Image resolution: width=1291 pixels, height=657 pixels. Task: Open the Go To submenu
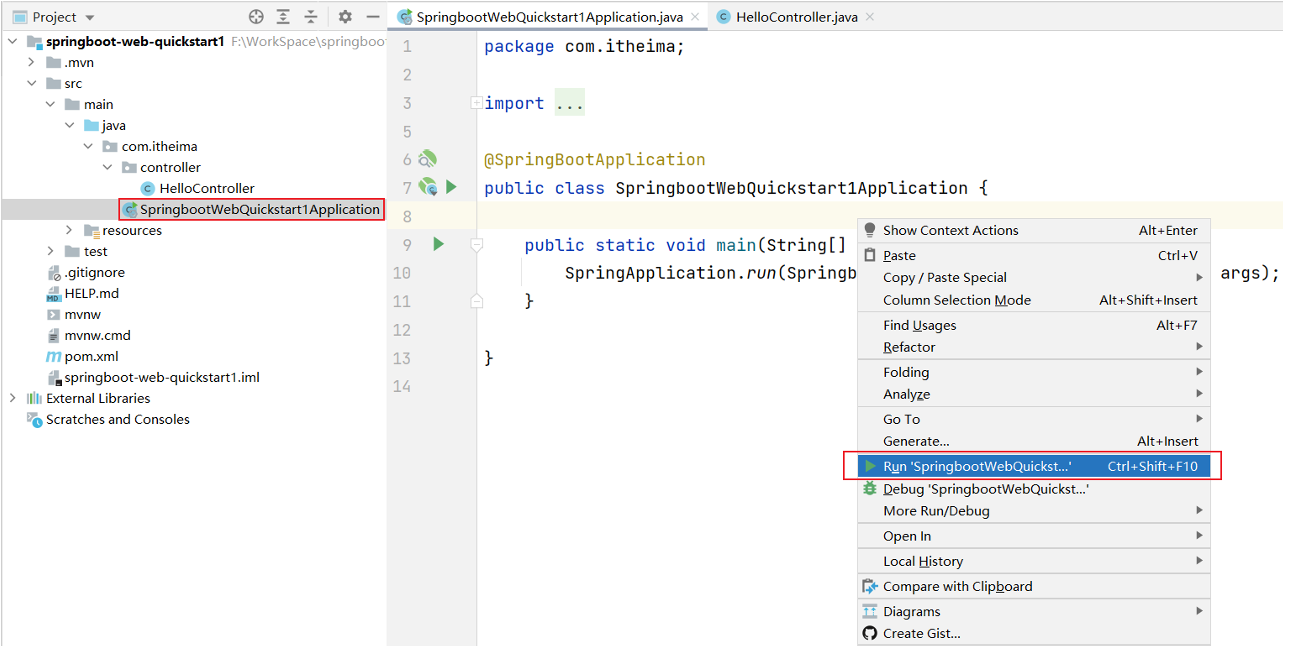coord(1033,419)
